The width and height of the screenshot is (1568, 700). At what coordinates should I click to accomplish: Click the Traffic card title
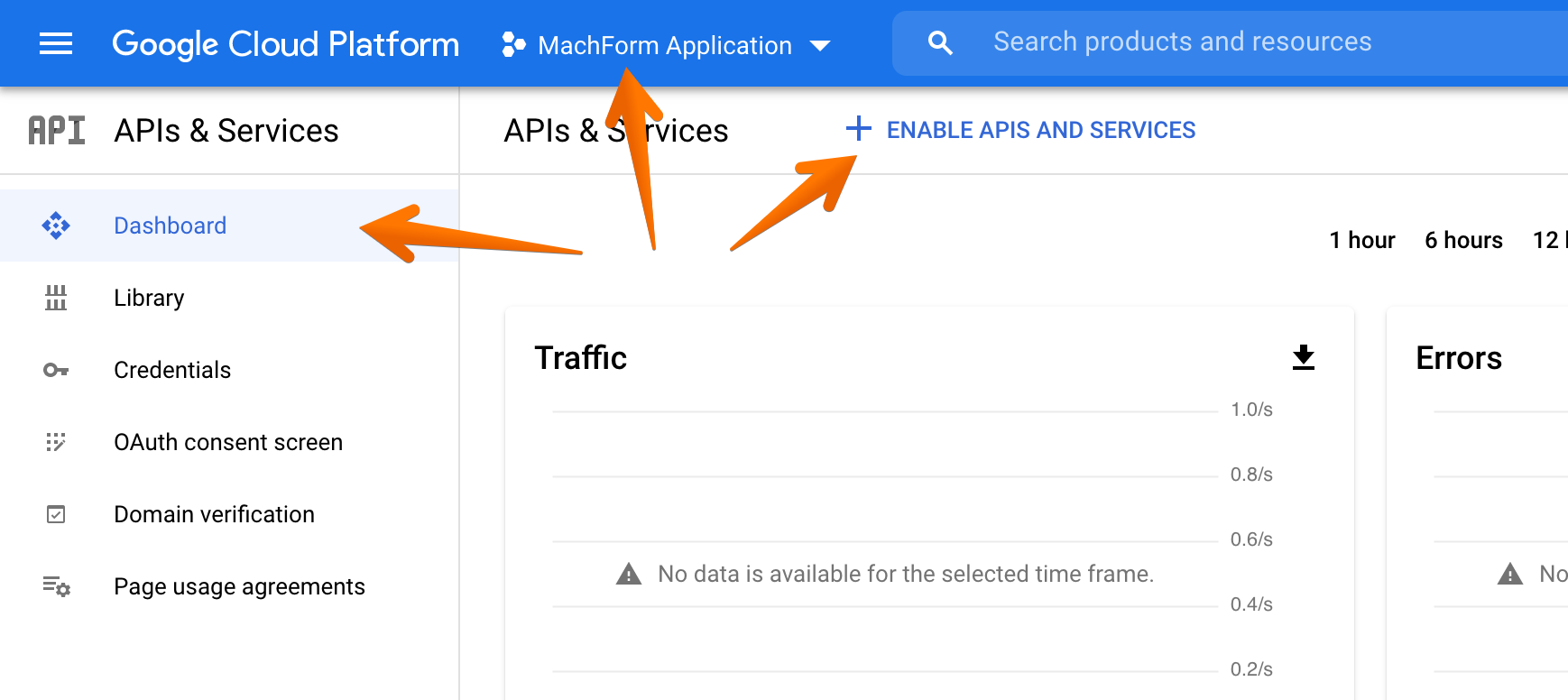click(581, 358)
